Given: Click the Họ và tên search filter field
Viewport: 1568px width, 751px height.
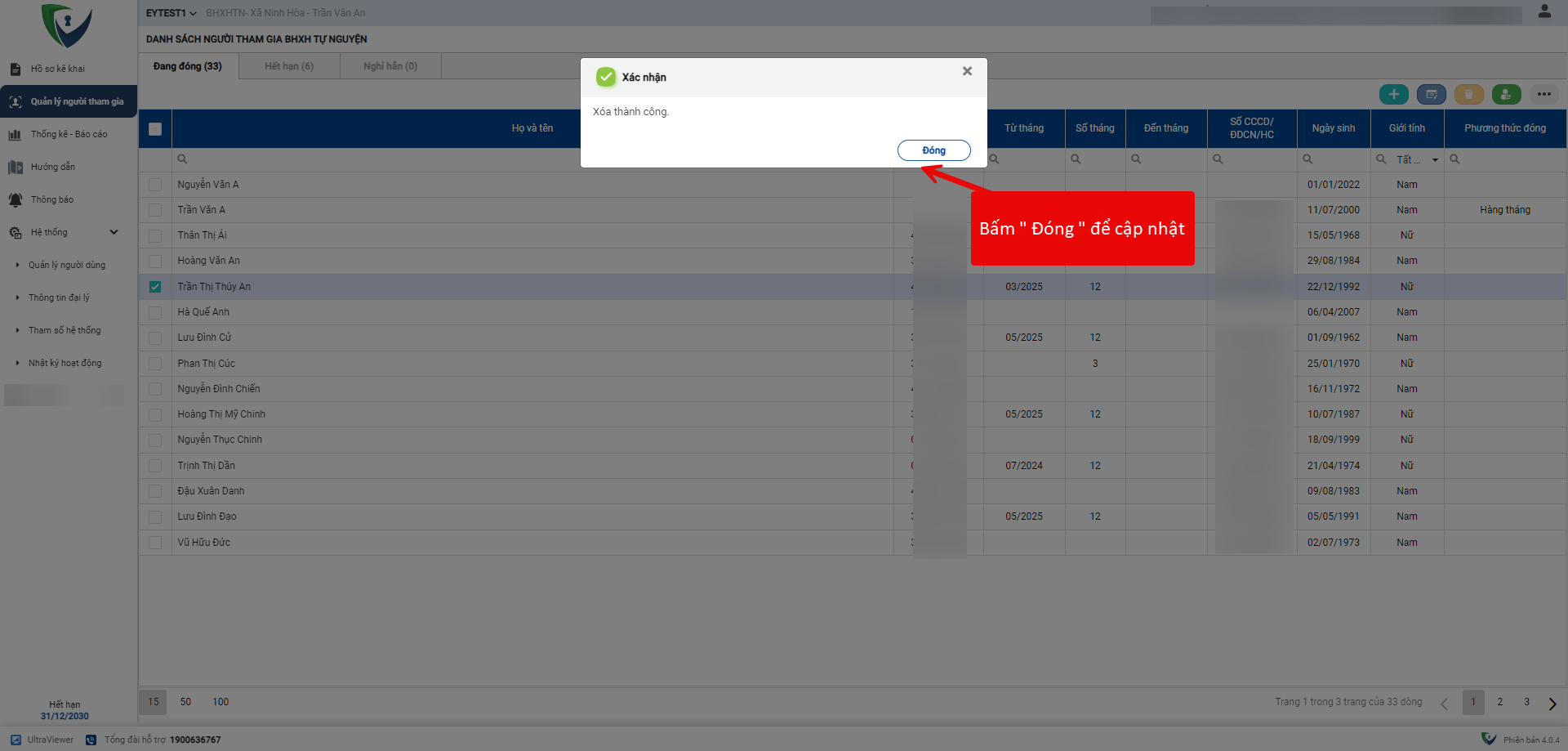Looking at the screenshot, I should (x=531, y=159).
